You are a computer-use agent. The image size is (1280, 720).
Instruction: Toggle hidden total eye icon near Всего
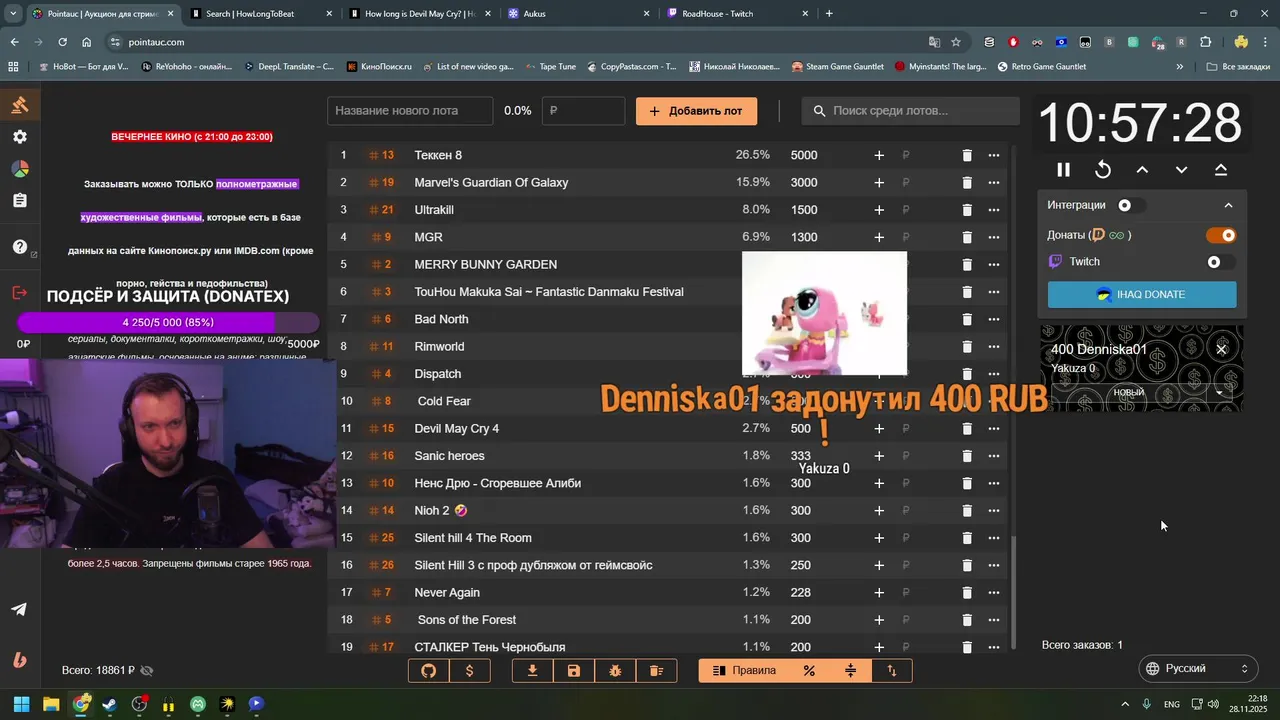147,670
